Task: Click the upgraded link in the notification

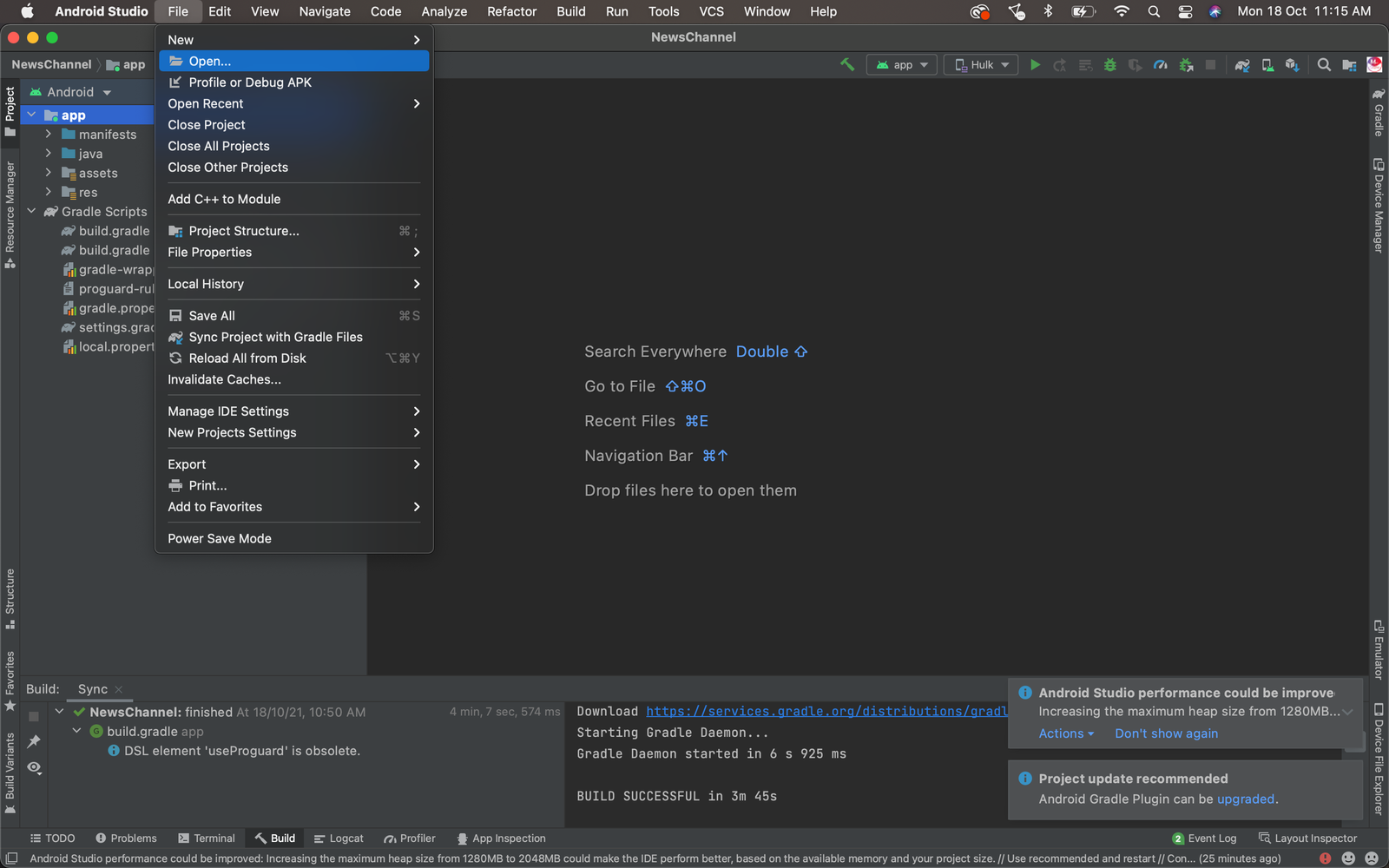Action: pyautogui.click(x=1246, y=799)
